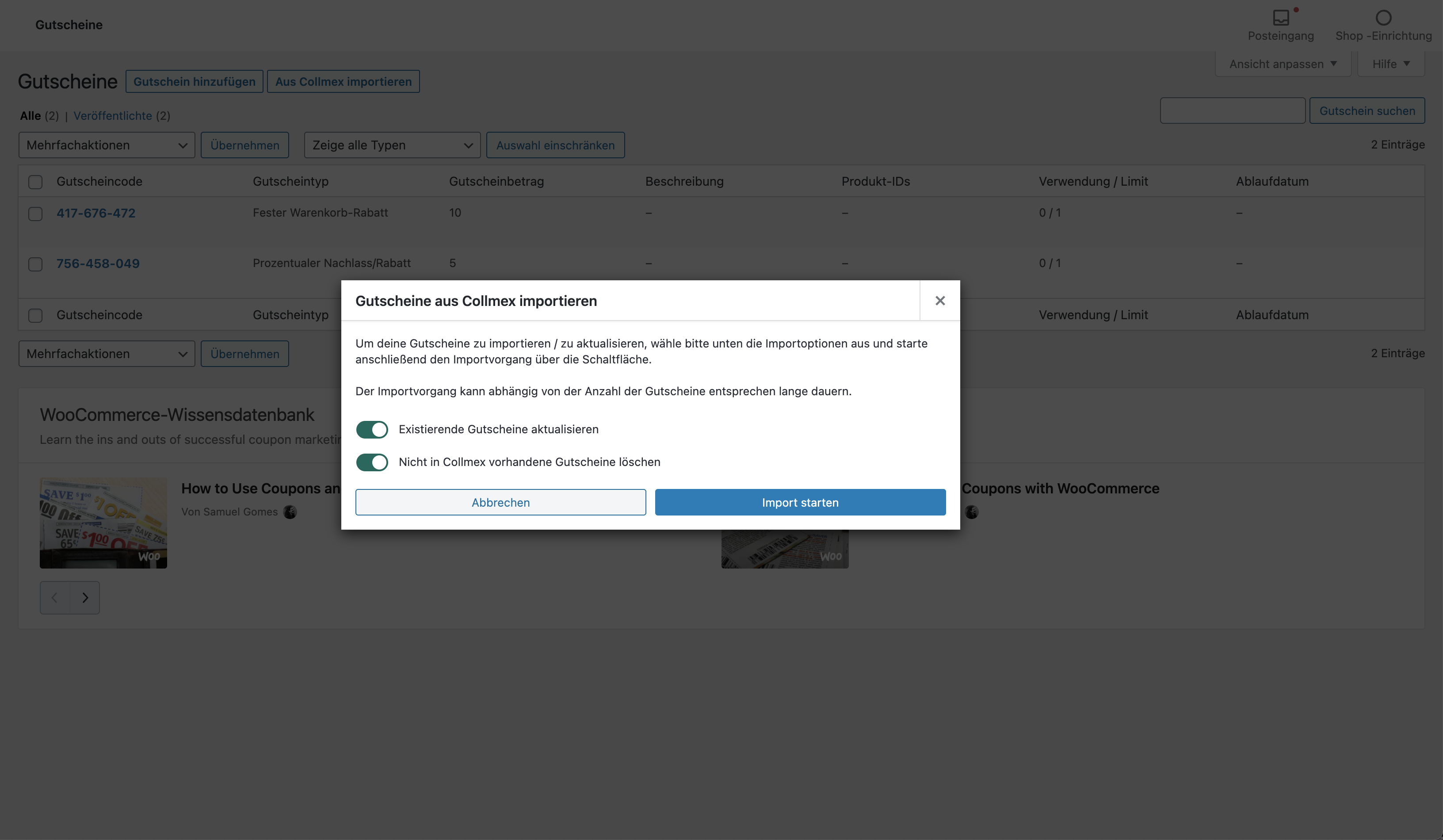Close the Collmex import dialog with X
Screen dimensions: 1443x840
pos(939,301)
